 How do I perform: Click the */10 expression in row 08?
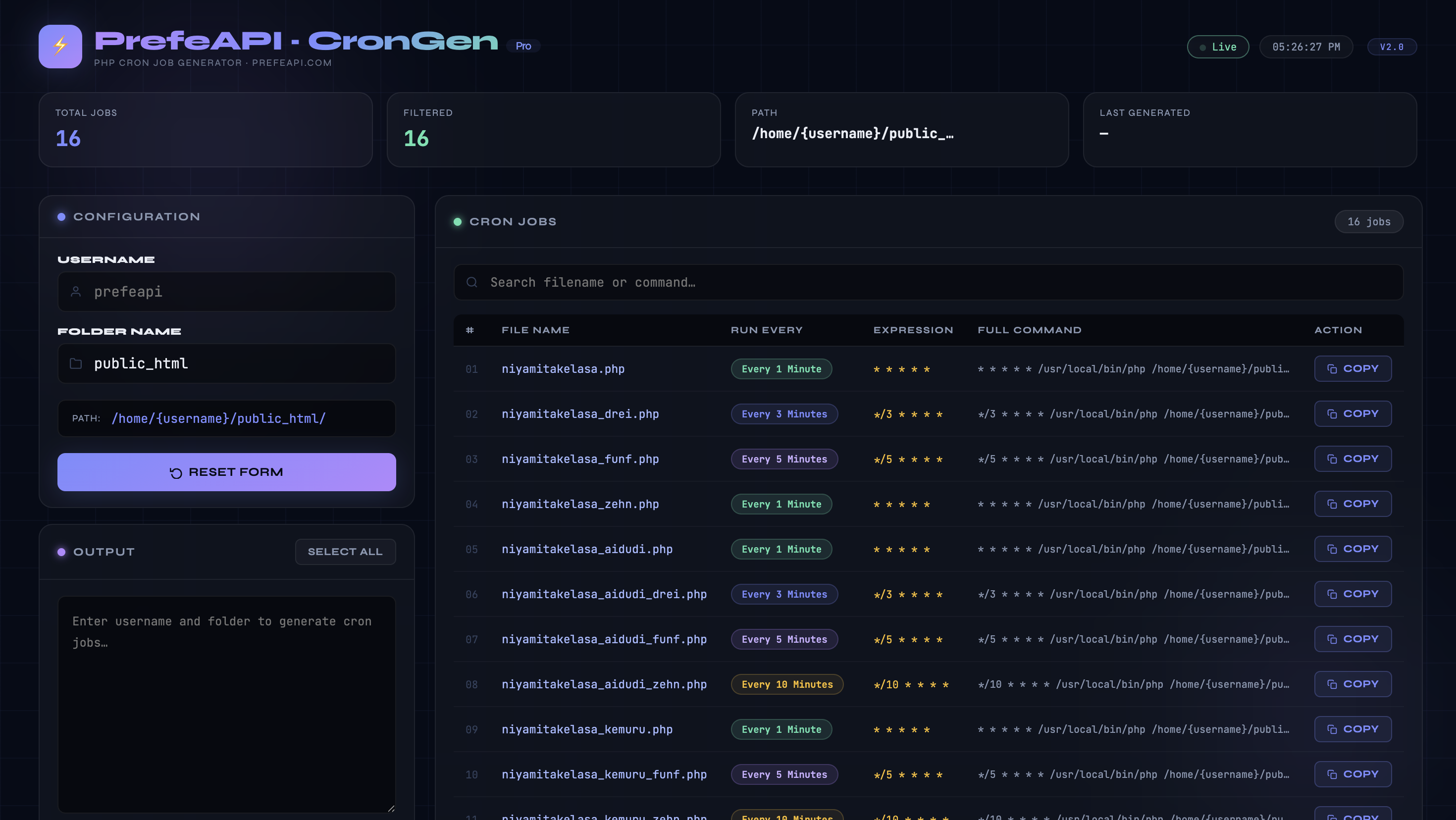click(911, 684)
